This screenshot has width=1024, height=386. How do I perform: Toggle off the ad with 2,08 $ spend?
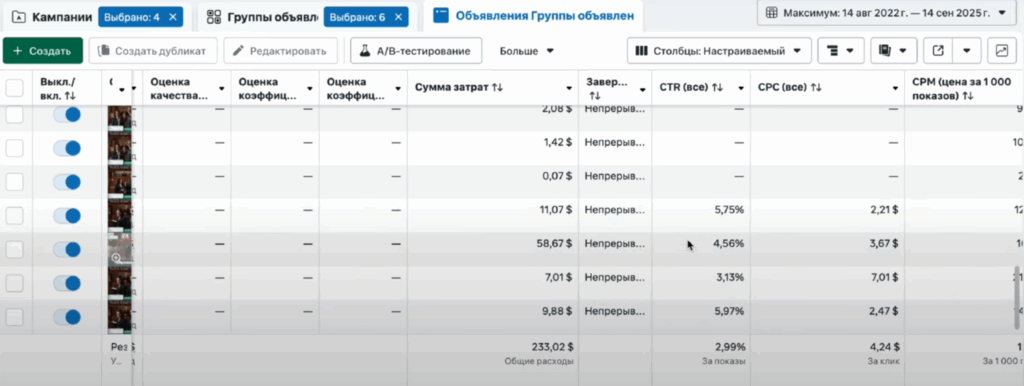point(67,114)
